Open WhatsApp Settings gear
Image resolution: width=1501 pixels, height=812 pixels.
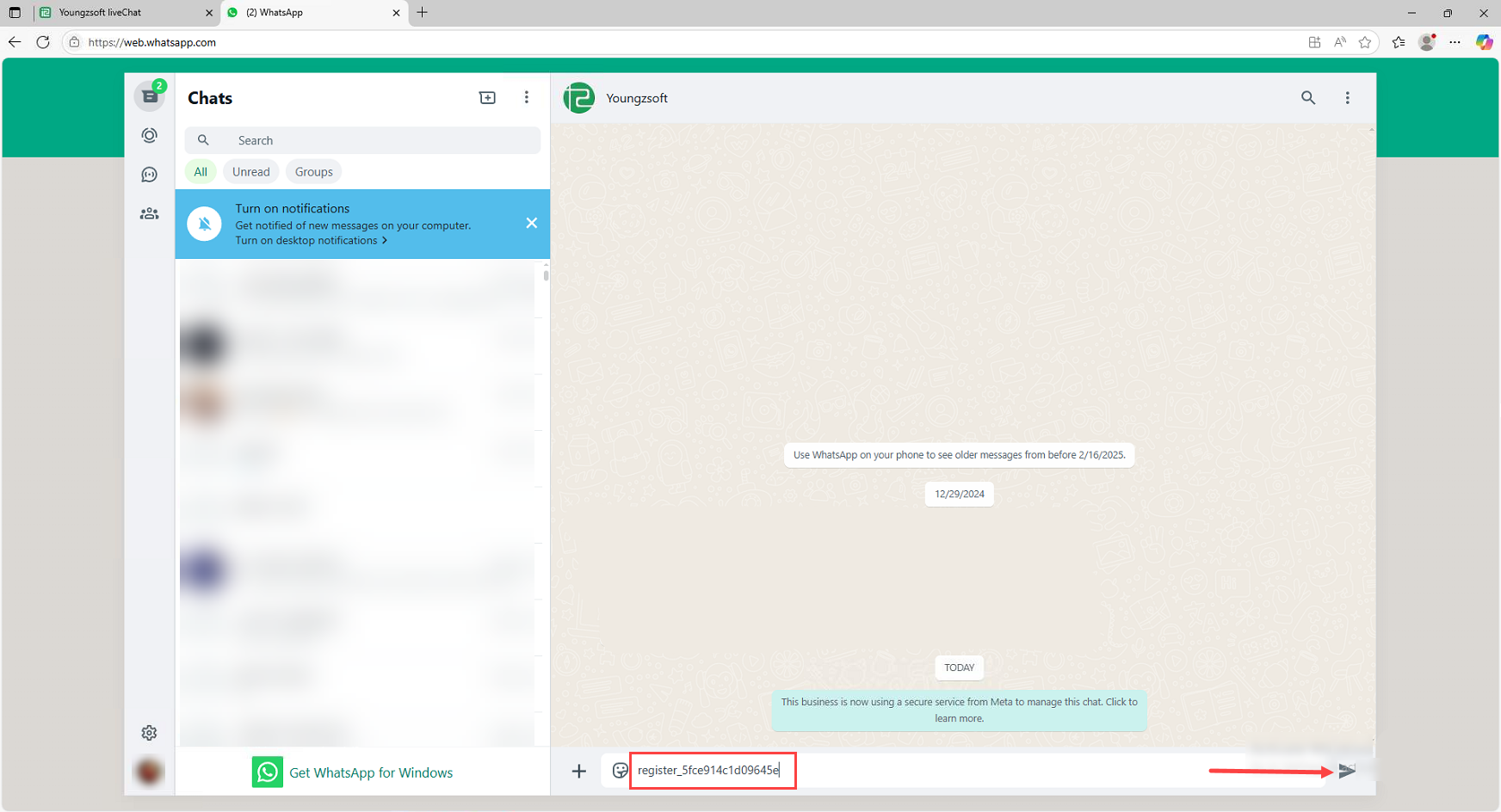(150, 733)
